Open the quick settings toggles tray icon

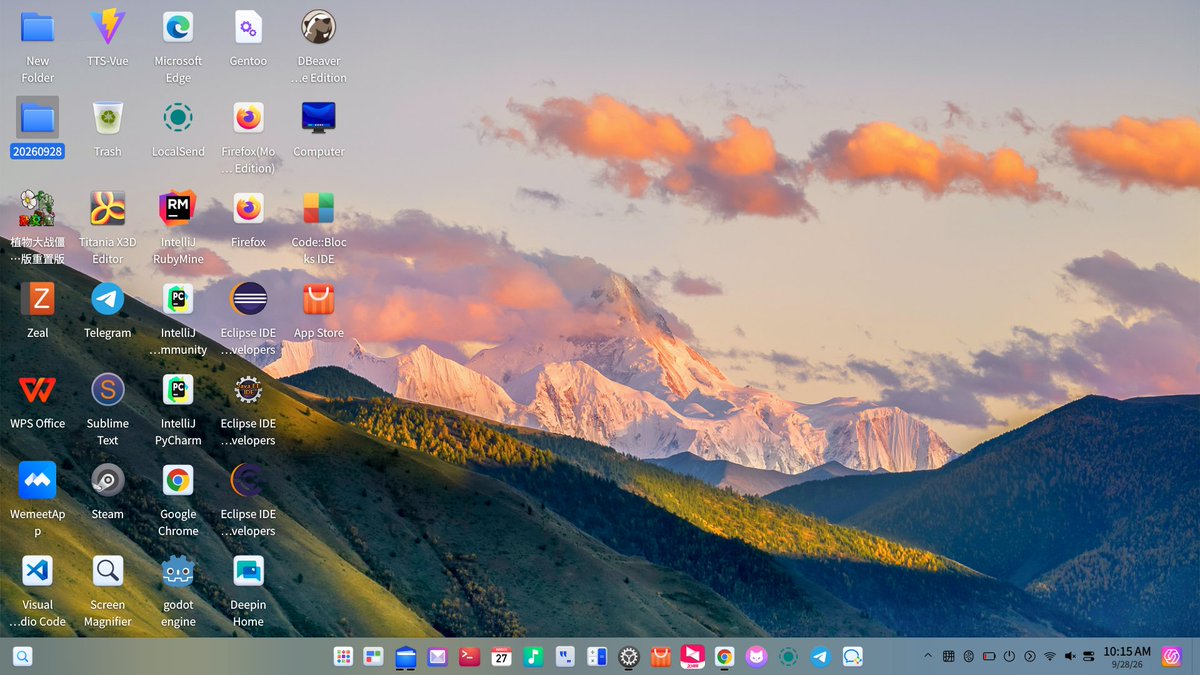(x=1088, y=656)
